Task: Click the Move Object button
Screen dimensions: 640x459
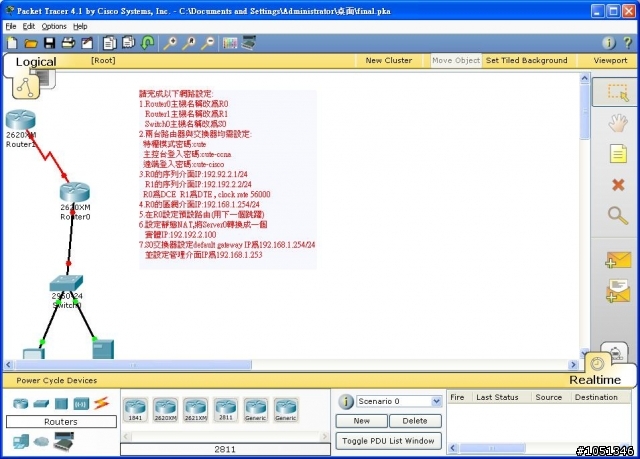Action: (456, 60)
